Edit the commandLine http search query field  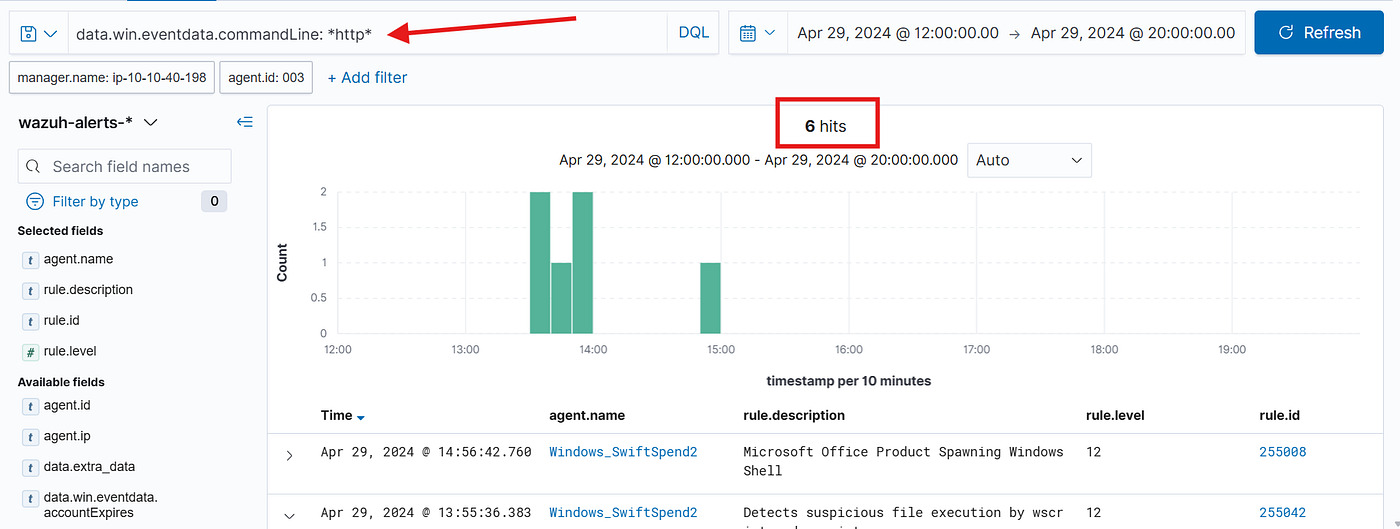368,33
